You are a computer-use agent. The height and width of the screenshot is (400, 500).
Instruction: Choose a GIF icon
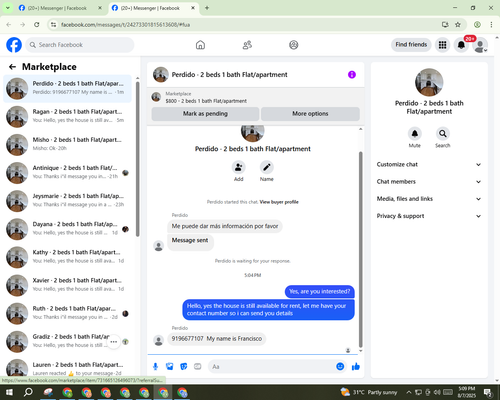pyautogui.click(x=198, y=367)
